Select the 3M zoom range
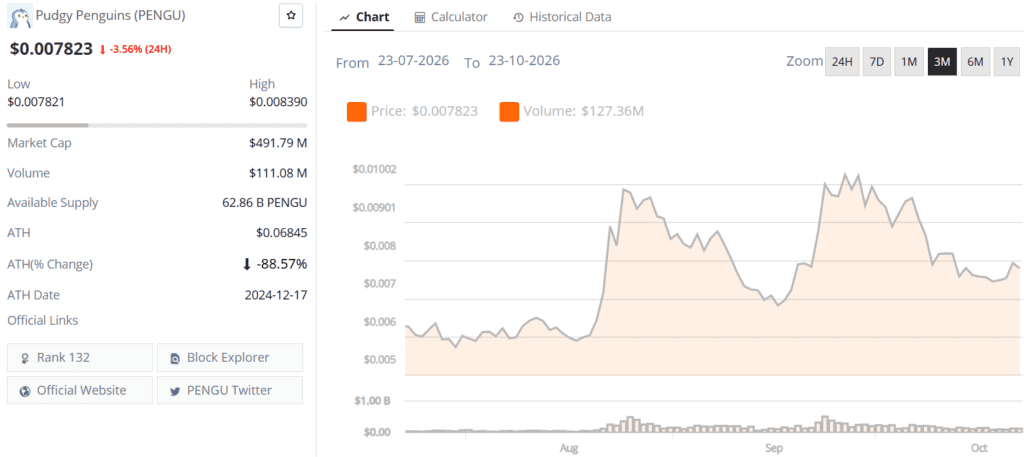 pos(942,62)
